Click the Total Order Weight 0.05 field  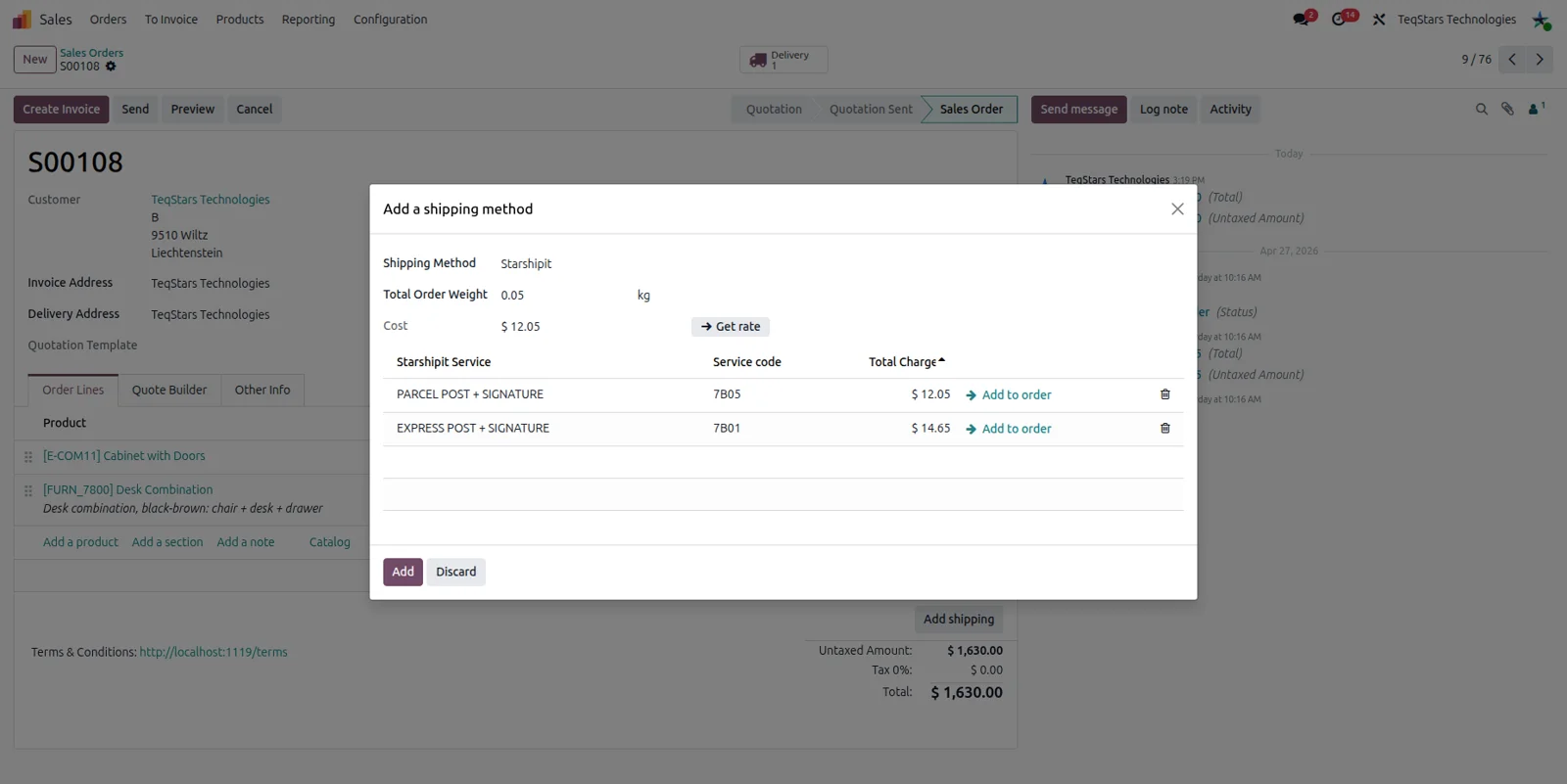pyautogui.click(x=512, y=296)
